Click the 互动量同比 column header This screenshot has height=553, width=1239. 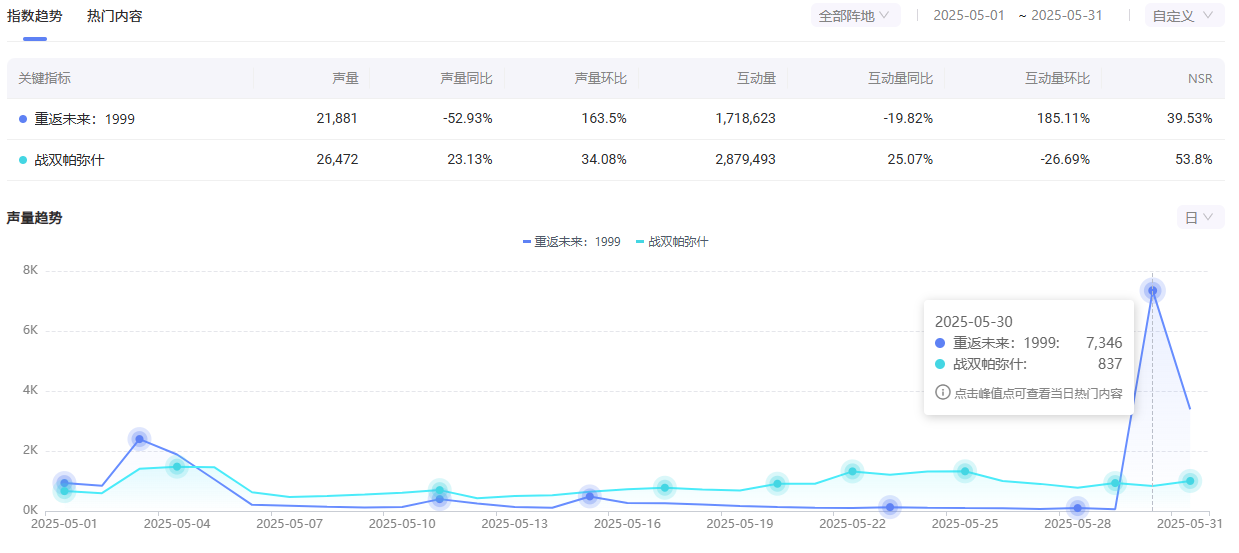(900, 78)
